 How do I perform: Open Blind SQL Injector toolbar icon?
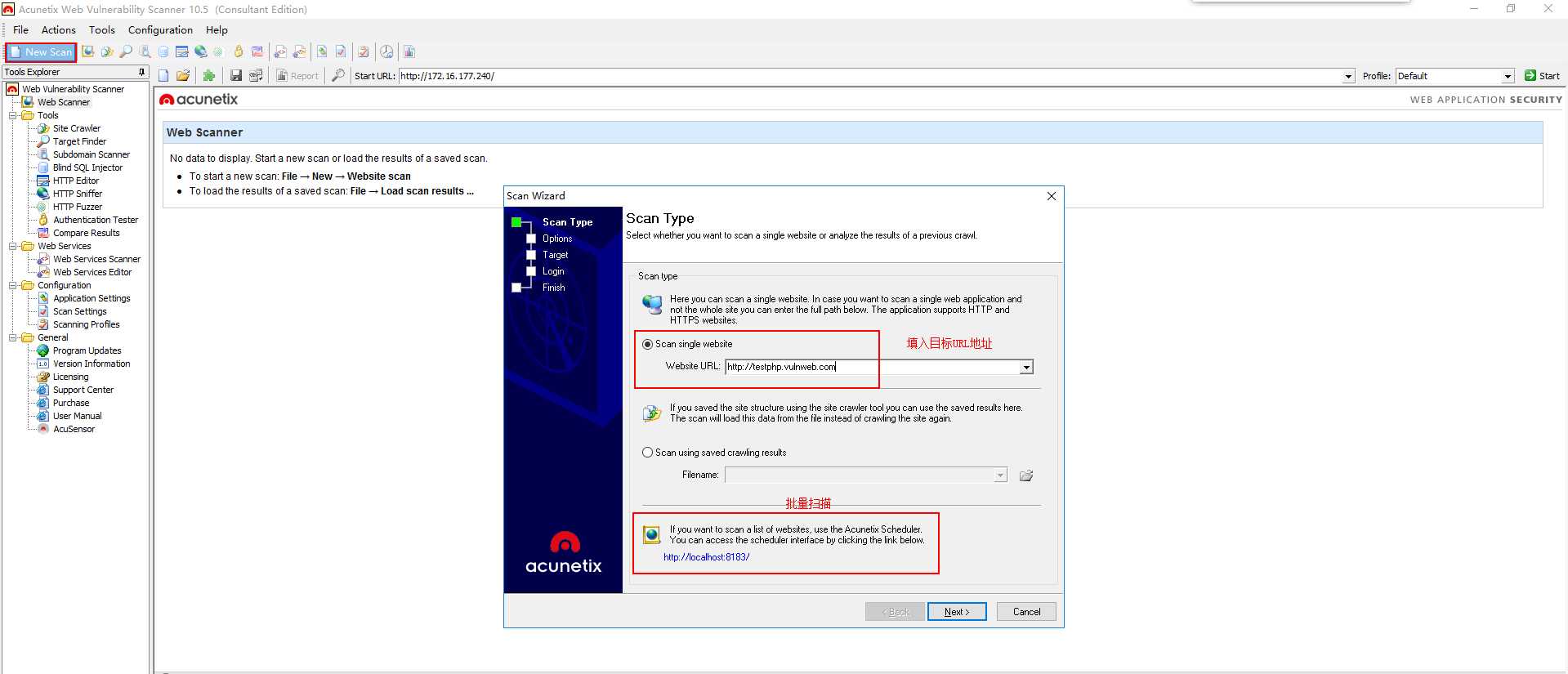163,51
